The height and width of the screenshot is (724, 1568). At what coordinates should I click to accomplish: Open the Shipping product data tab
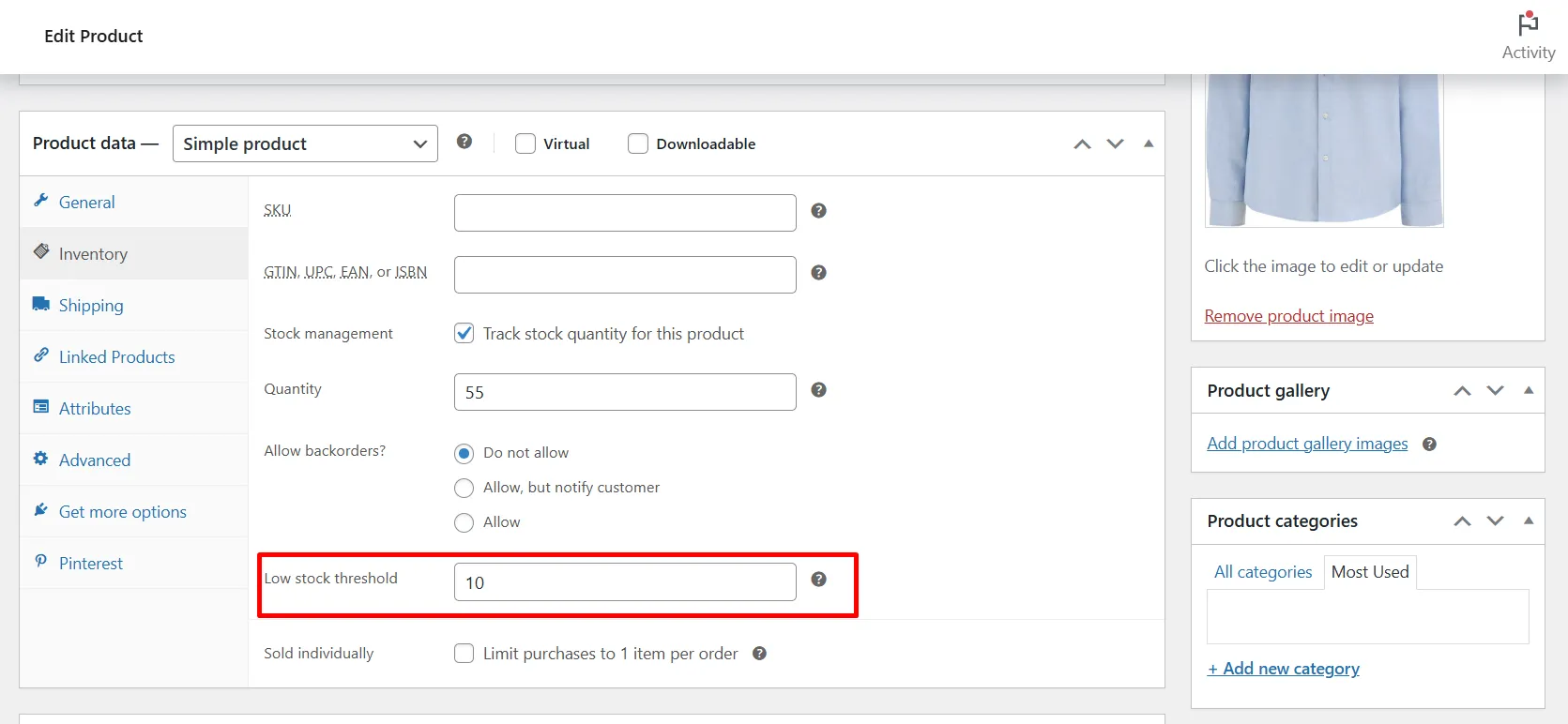133,305
